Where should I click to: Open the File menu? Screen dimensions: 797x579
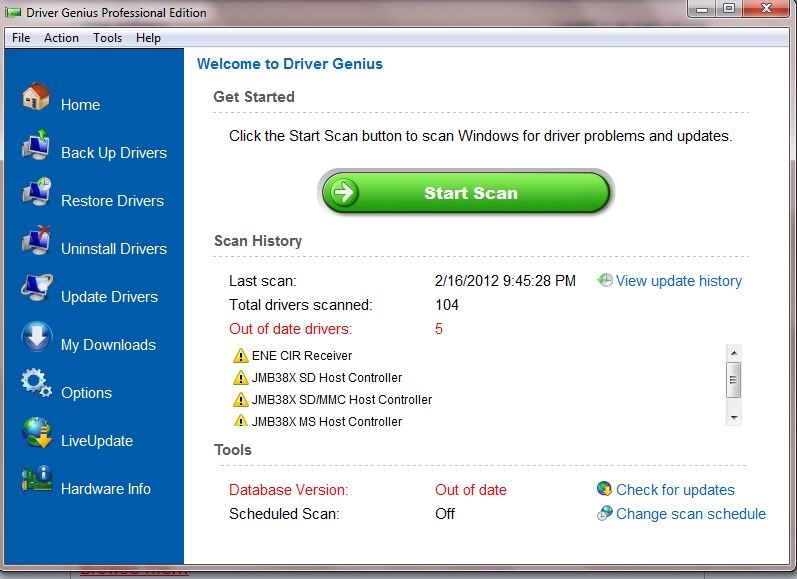click(x=21, y=38)
